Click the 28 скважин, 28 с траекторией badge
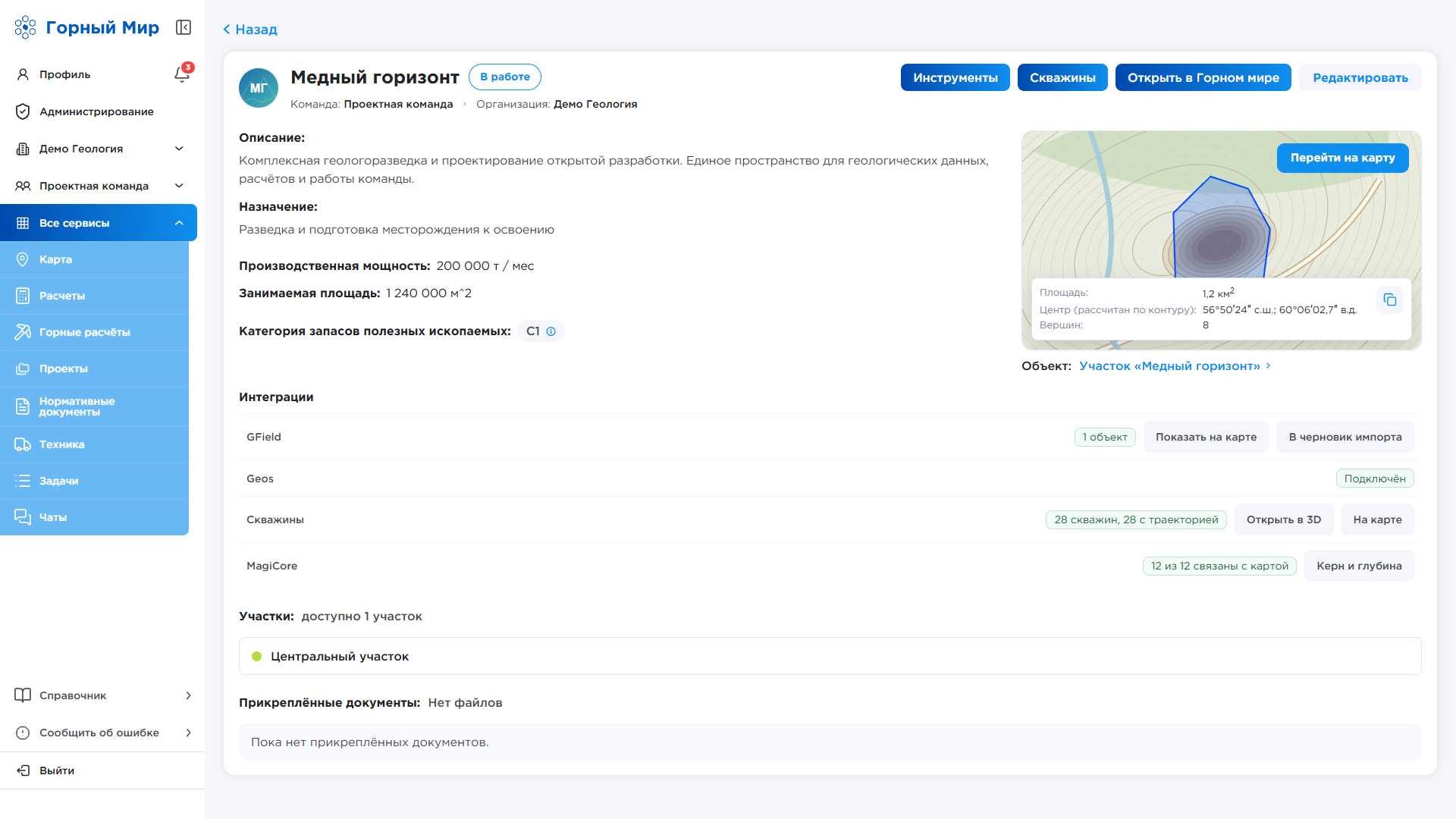Image resolution: width=1456 pixels, height=819 pixels. [x=1135, y=519]
